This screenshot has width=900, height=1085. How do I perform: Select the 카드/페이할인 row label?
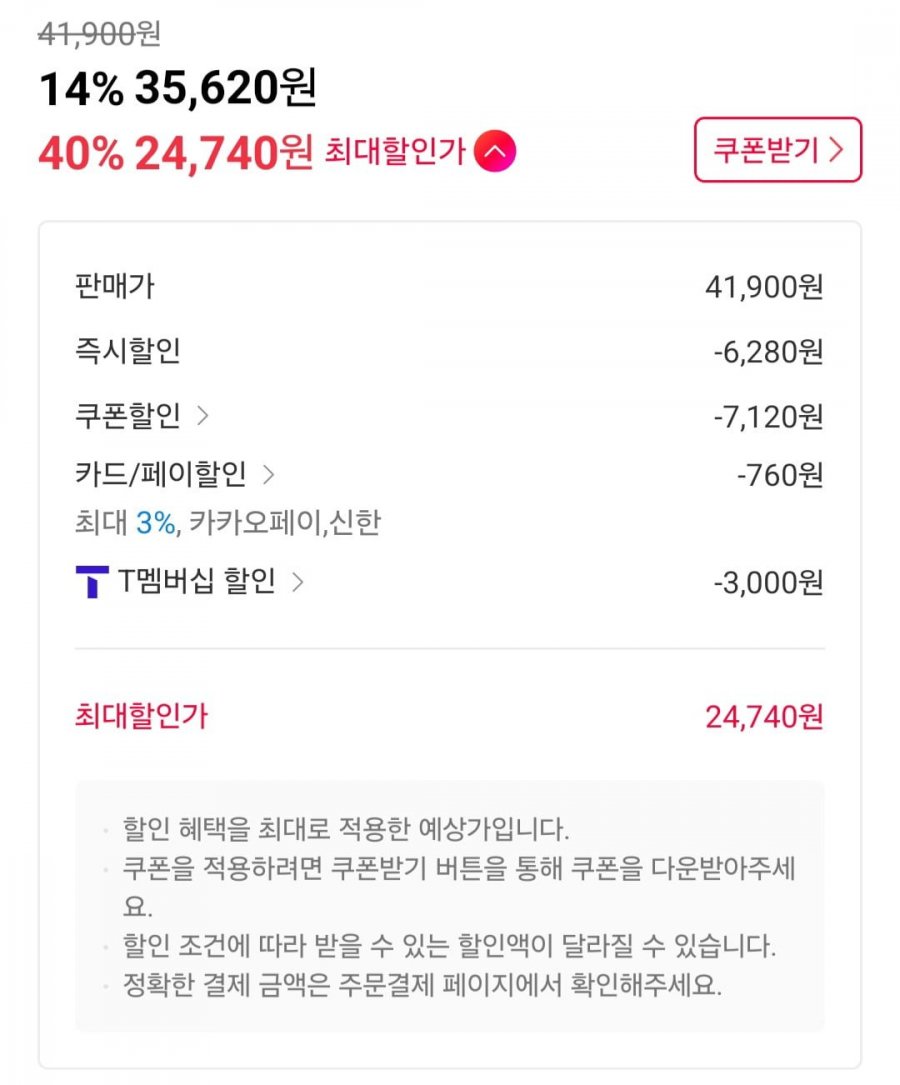coord(160,474)
